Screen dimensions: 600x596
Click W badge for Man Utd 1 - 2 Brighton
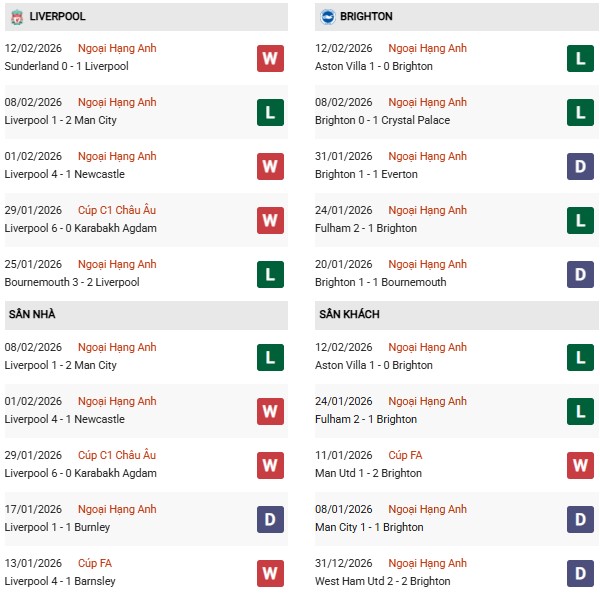(x=580, y=465)
